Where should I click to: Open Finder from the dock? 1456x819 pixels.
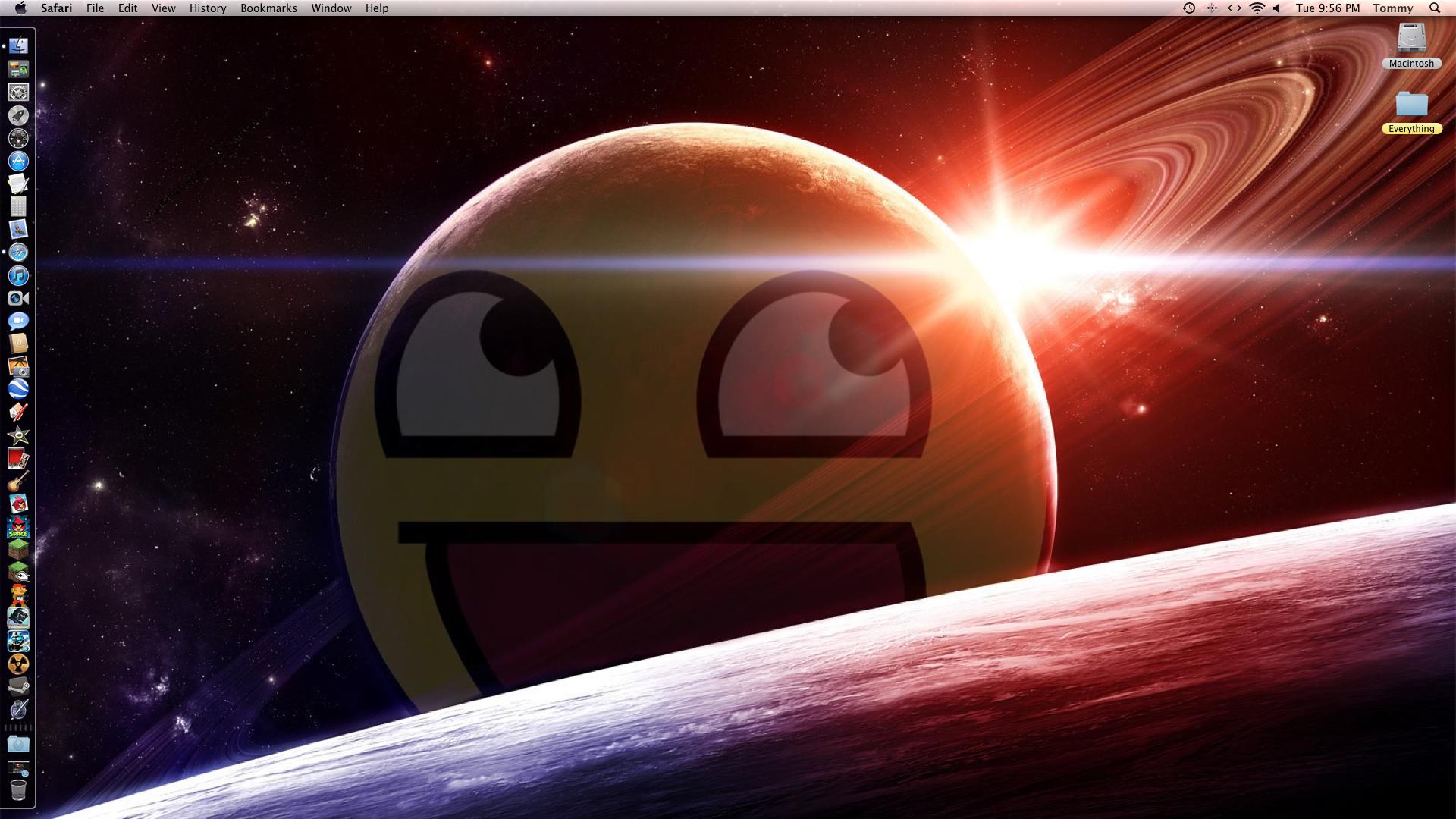coord(18,46)
